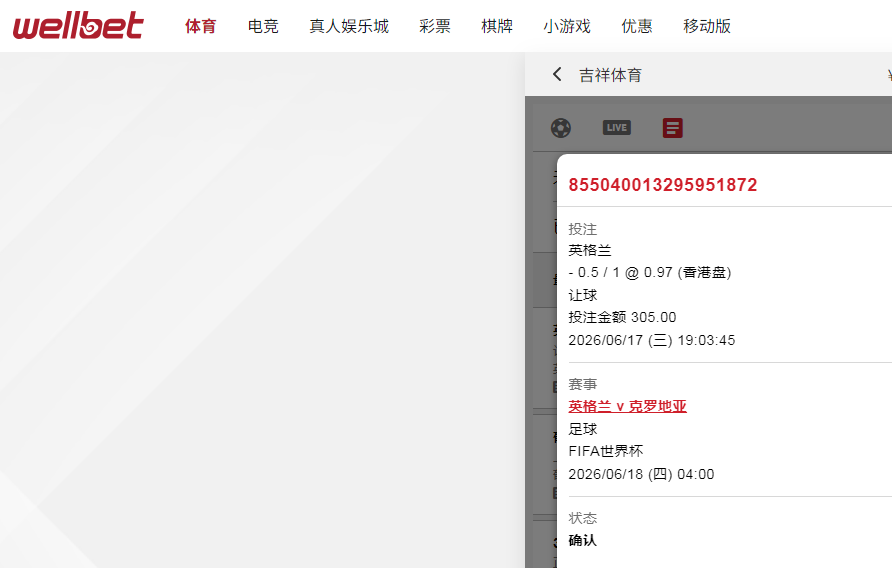Screen dimensions: 892x568
Task: Go to 真人娱乐城 live casino
Action: [x=349, y=26]
